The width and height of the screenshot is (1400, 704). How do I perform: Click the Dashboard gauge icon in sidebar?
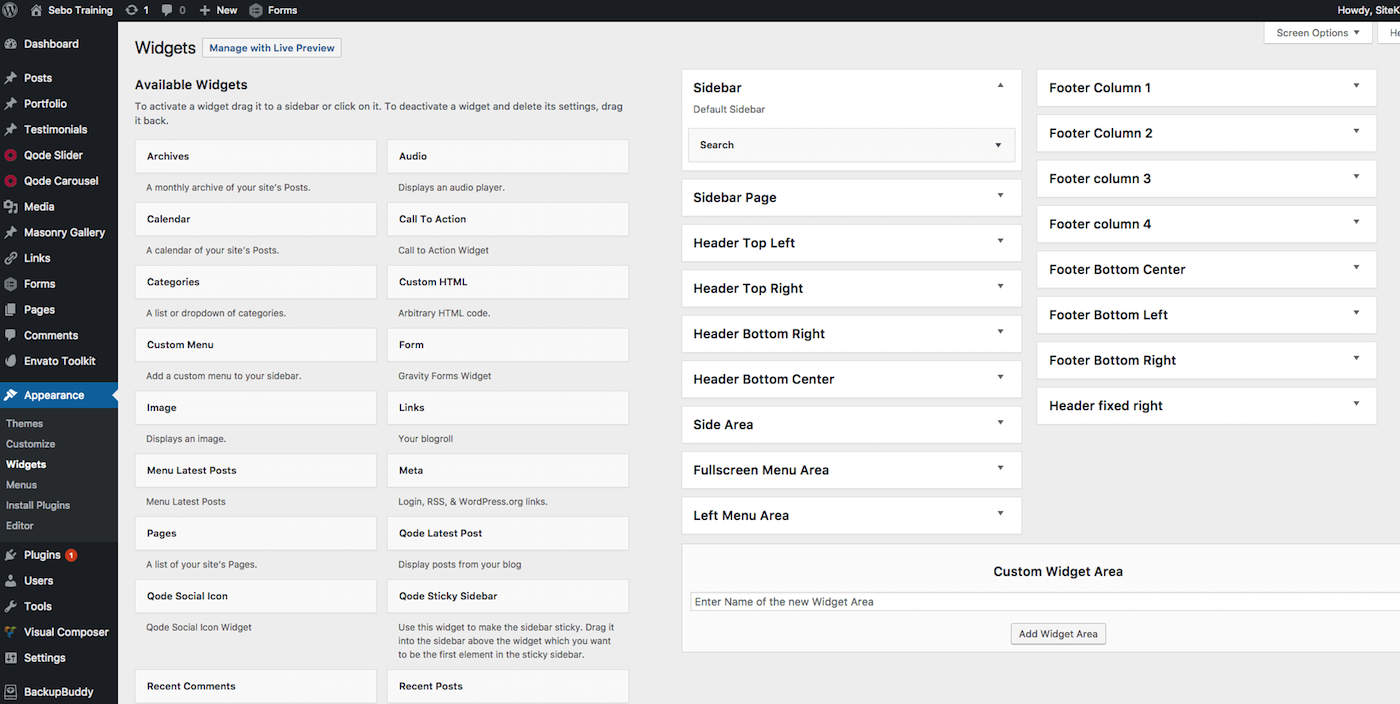(11, 44)
